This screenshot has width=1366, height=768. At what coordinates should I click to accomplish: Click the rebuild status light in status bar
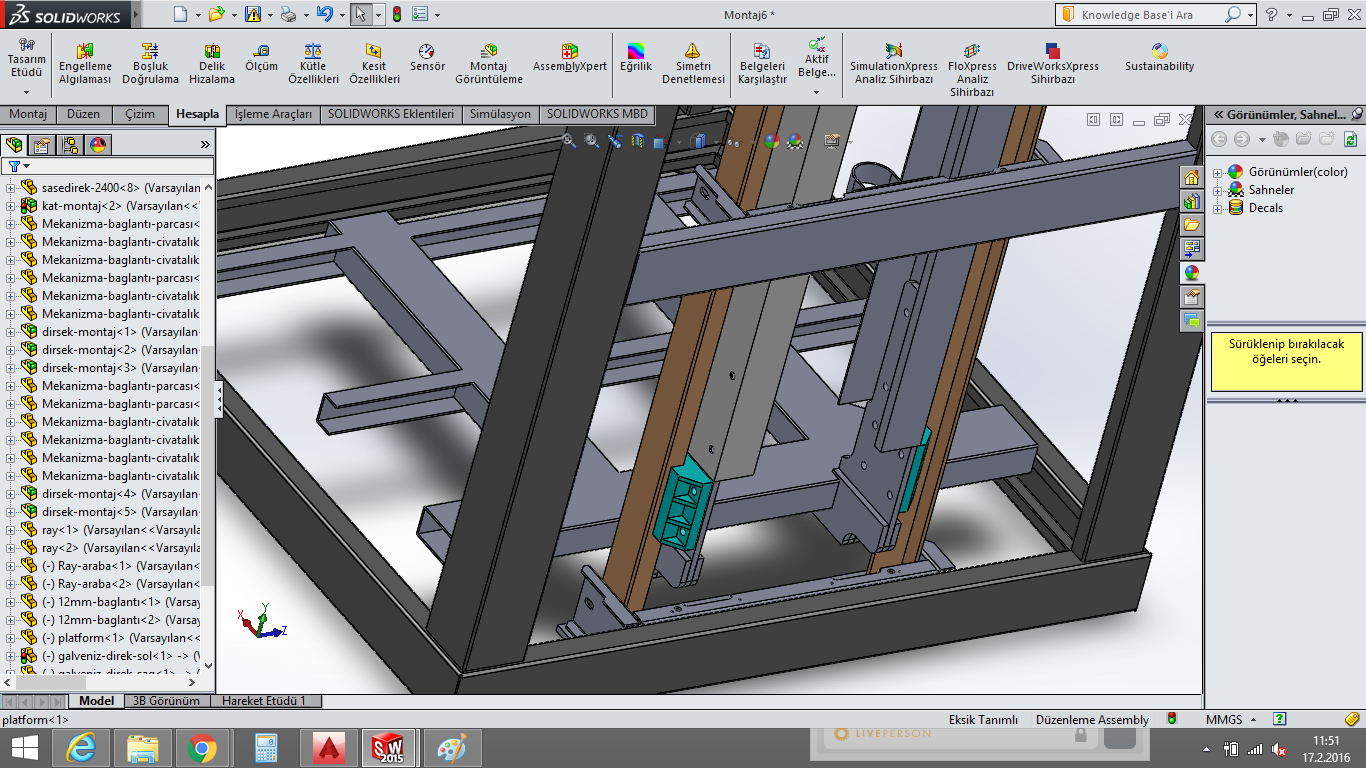click(x=1172, y=719)
